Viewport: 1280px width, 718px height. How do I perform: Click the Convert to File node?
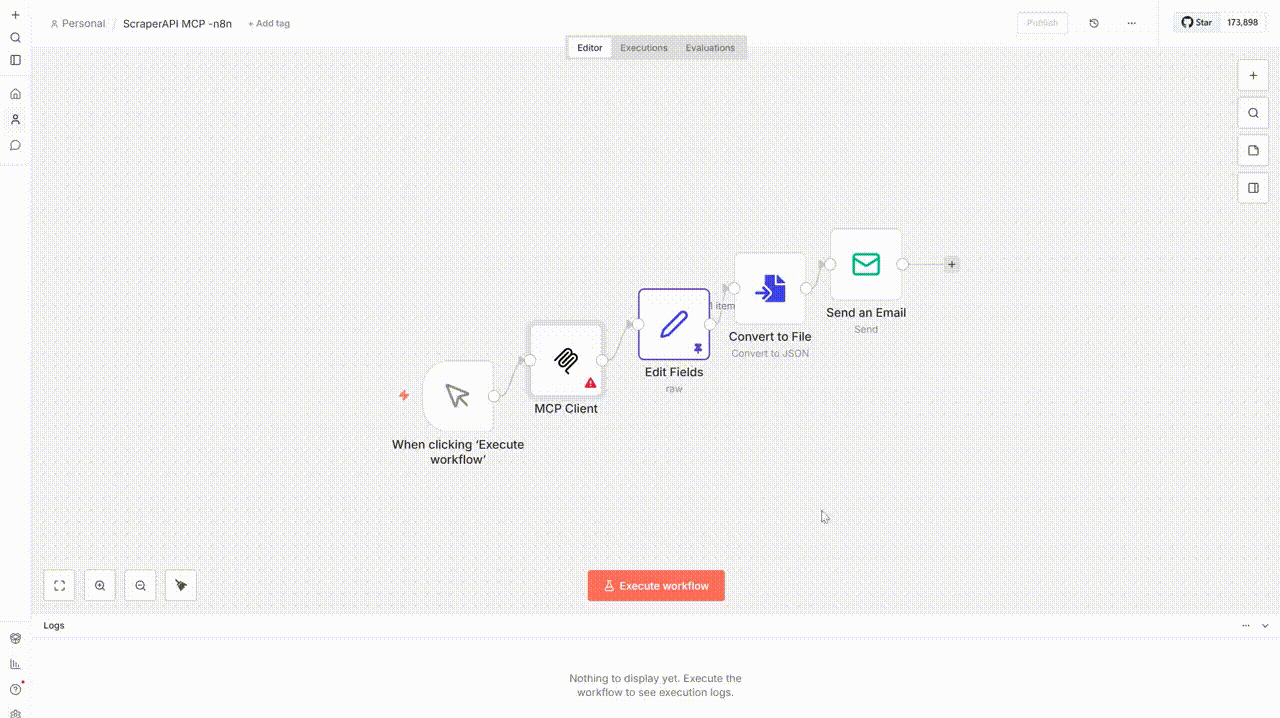[x=769, y=289]
